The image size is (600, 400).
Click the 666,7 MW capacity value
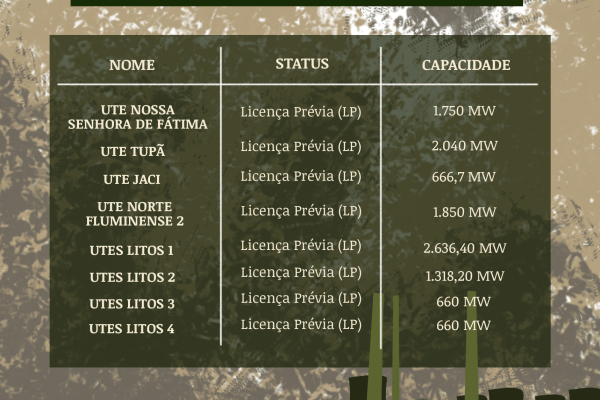tap(464, 177)
